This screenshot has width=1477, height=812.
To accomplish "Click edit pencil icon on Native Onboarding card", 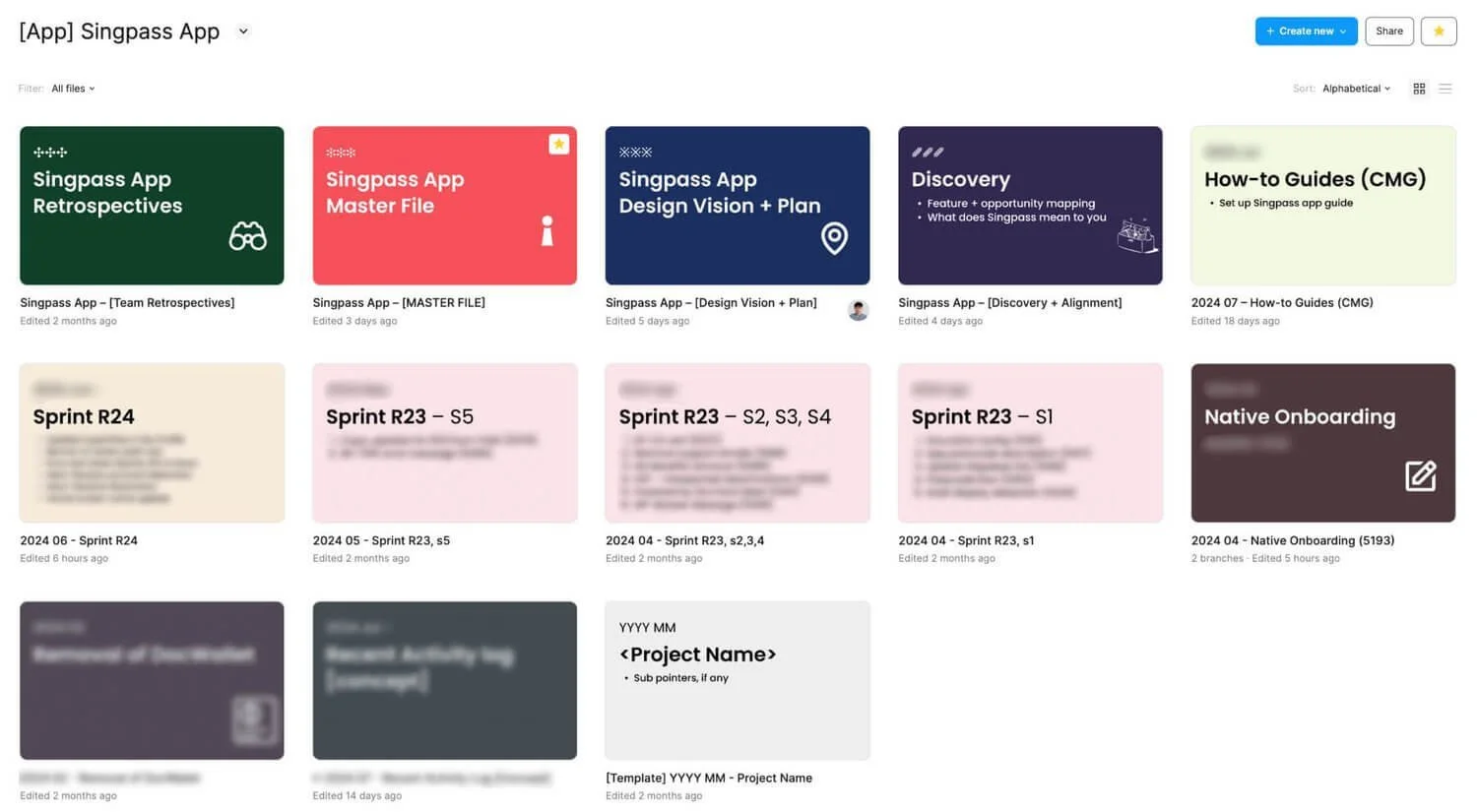I will pyautogui.click(x=1420, y=475).
